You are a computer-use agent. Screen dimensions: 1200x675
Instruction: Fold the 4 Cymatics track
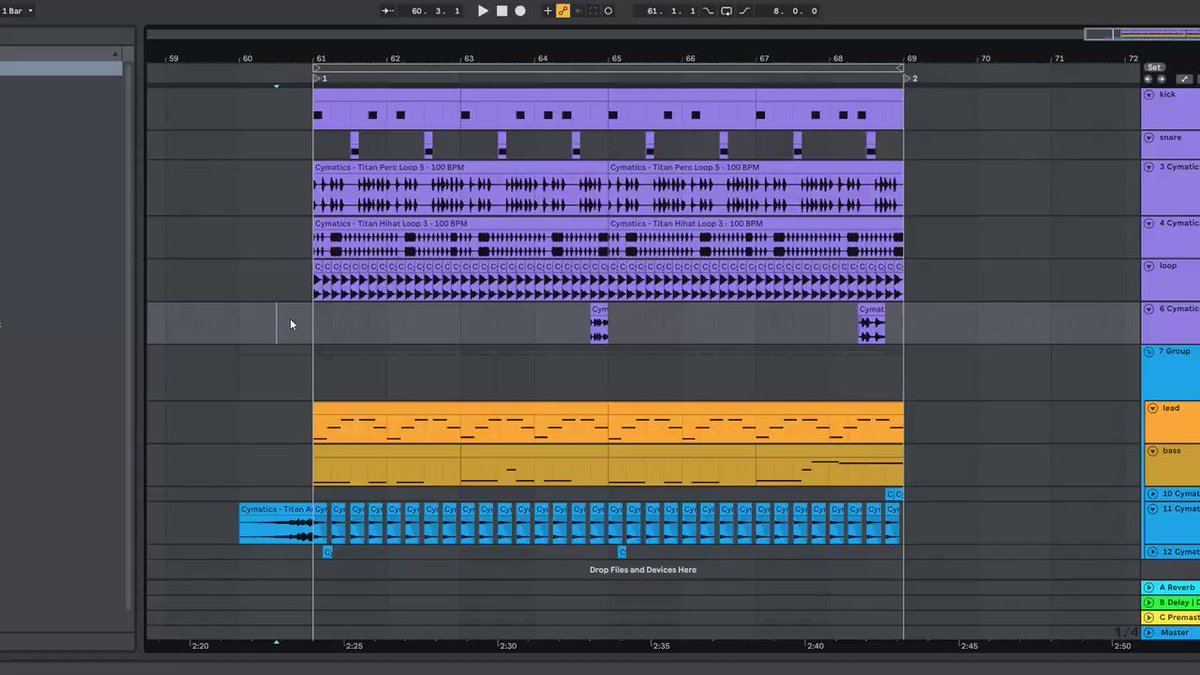(x=1149, y=223)
